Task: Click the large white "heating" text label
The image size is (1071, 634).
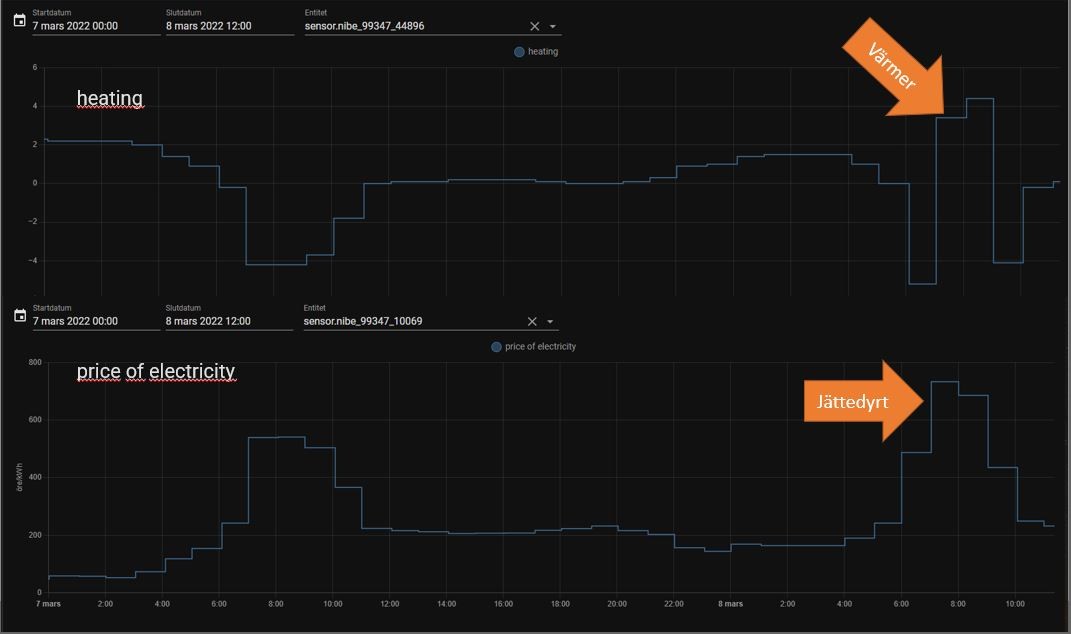Action: tap(110, 98)
